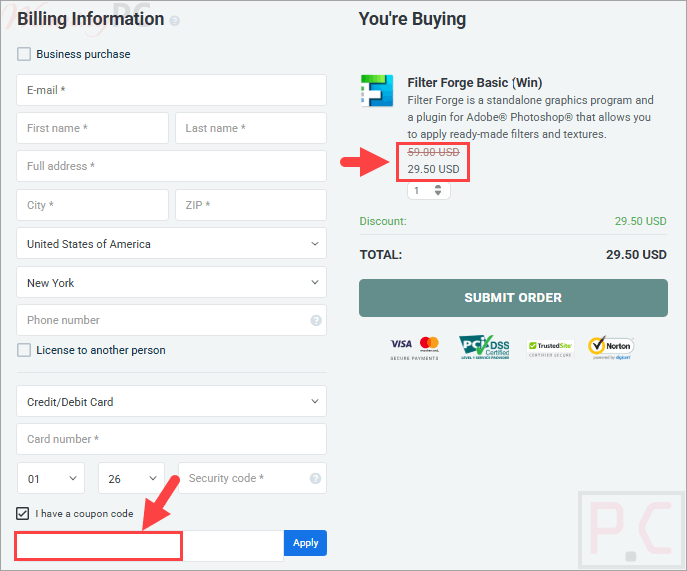This screenshot has height=571, width=687.
Task: Click the TrustedSite certified badge
Action: (550, 348)
